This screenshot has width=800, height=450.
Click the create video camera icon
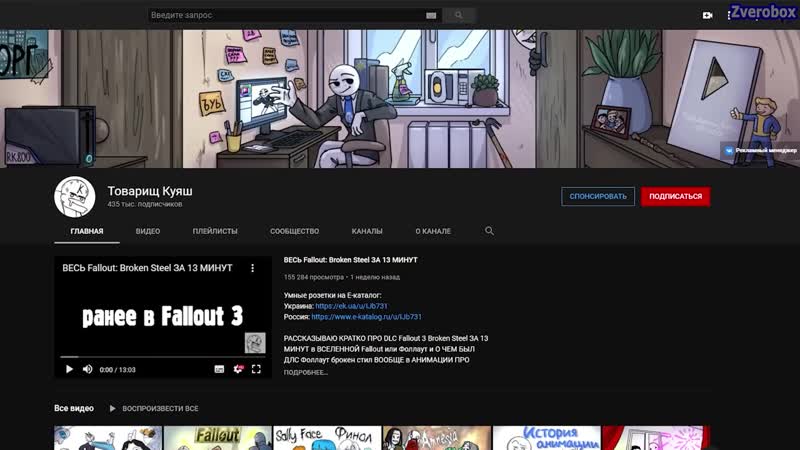707,15
